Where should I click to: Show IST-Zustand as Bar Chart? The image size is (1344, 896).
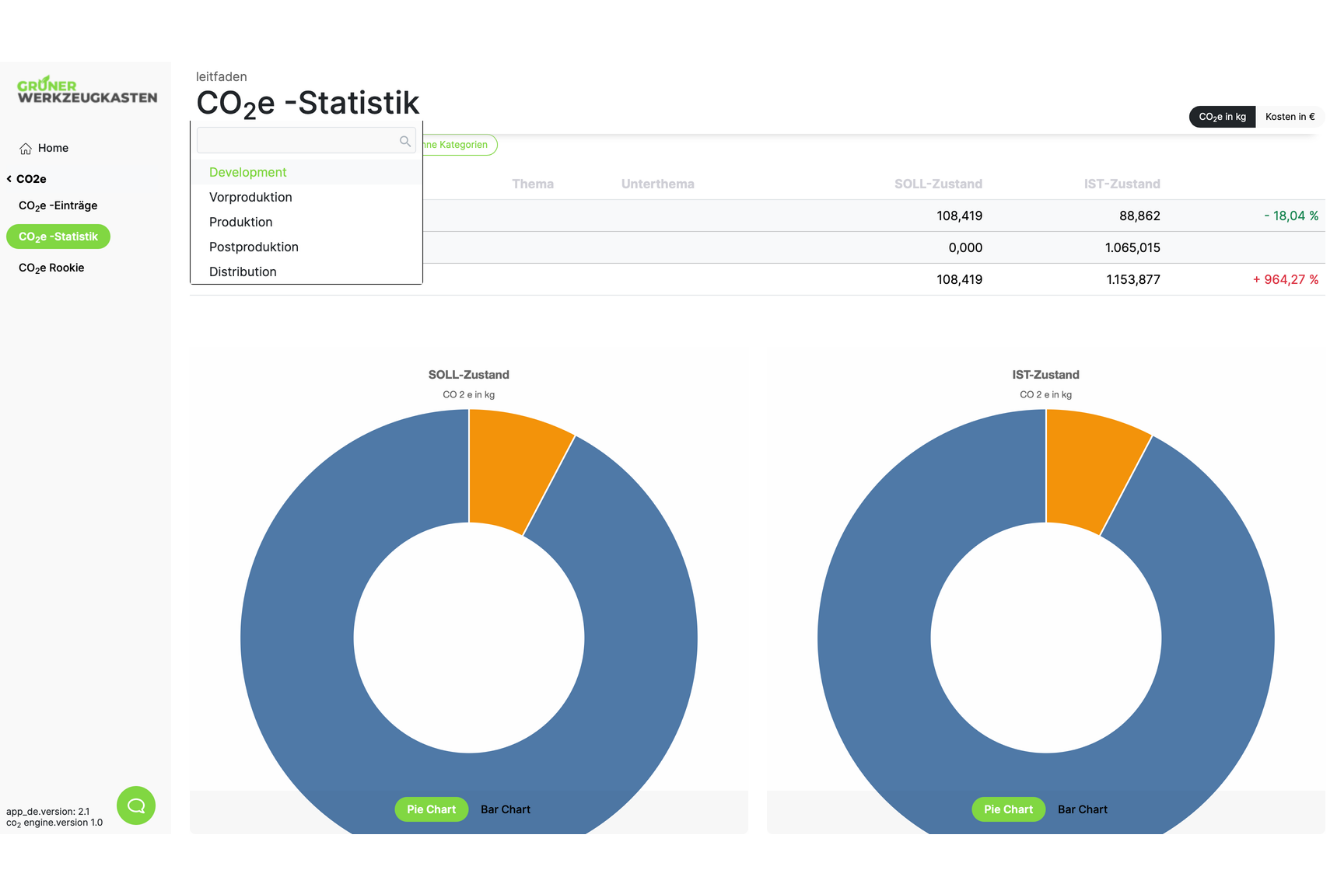tap(1082, 809)
